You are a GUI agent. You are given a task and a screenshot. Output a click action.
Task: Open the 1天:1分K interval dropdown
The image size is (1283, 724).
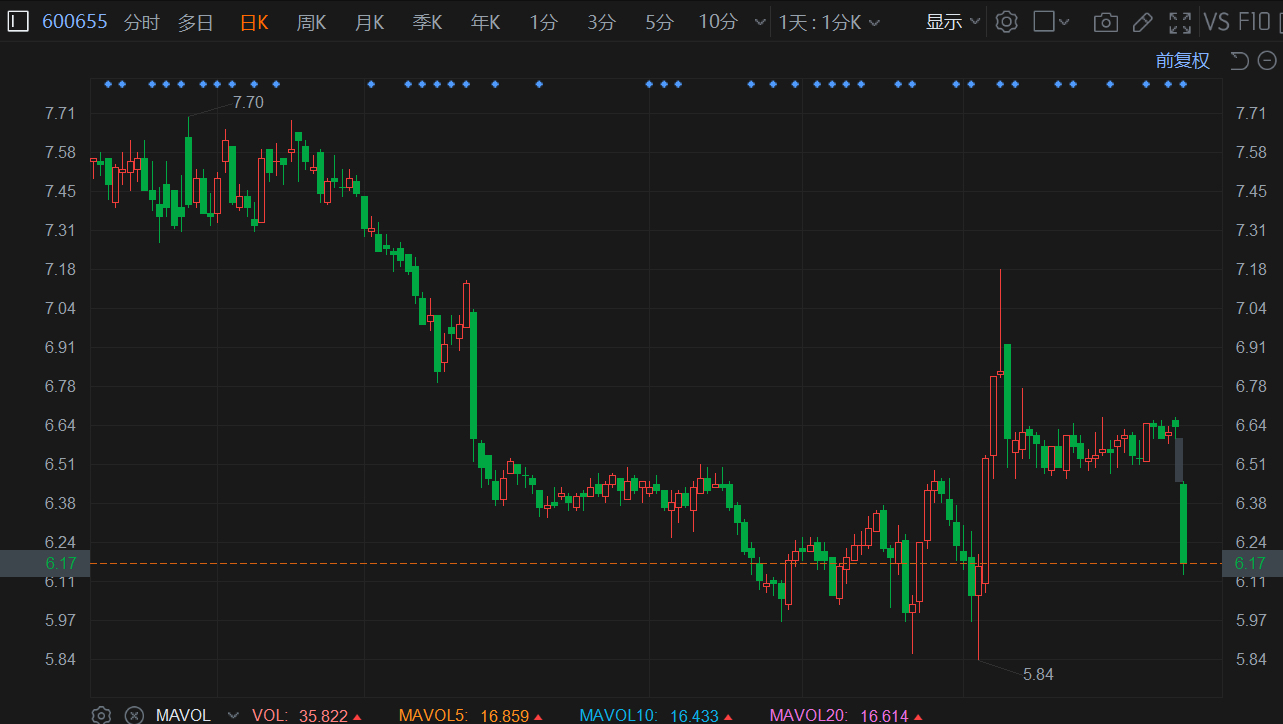tap(830, 22)
